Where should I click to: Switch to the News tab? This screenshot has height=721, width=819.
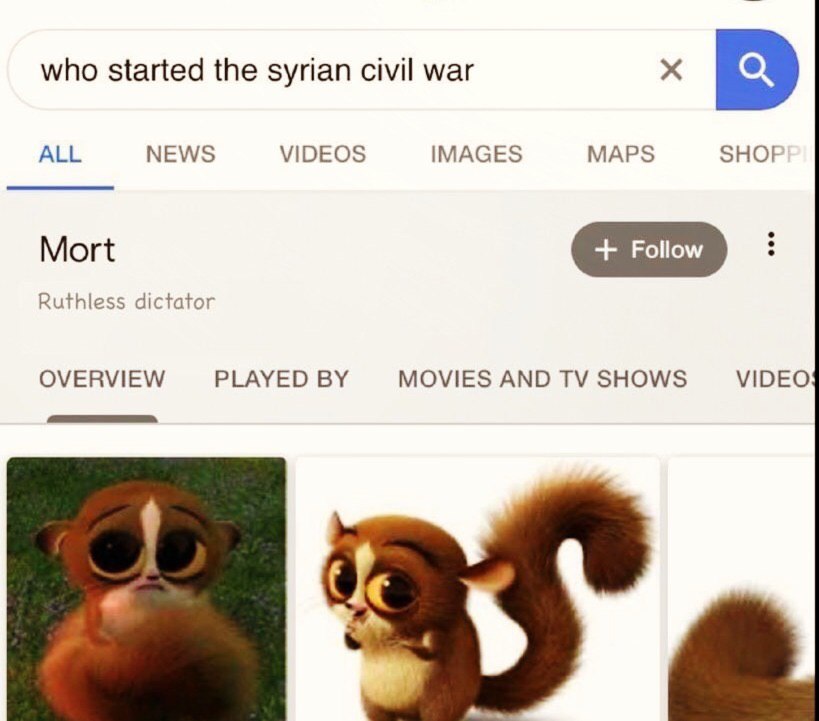point(180,154)
